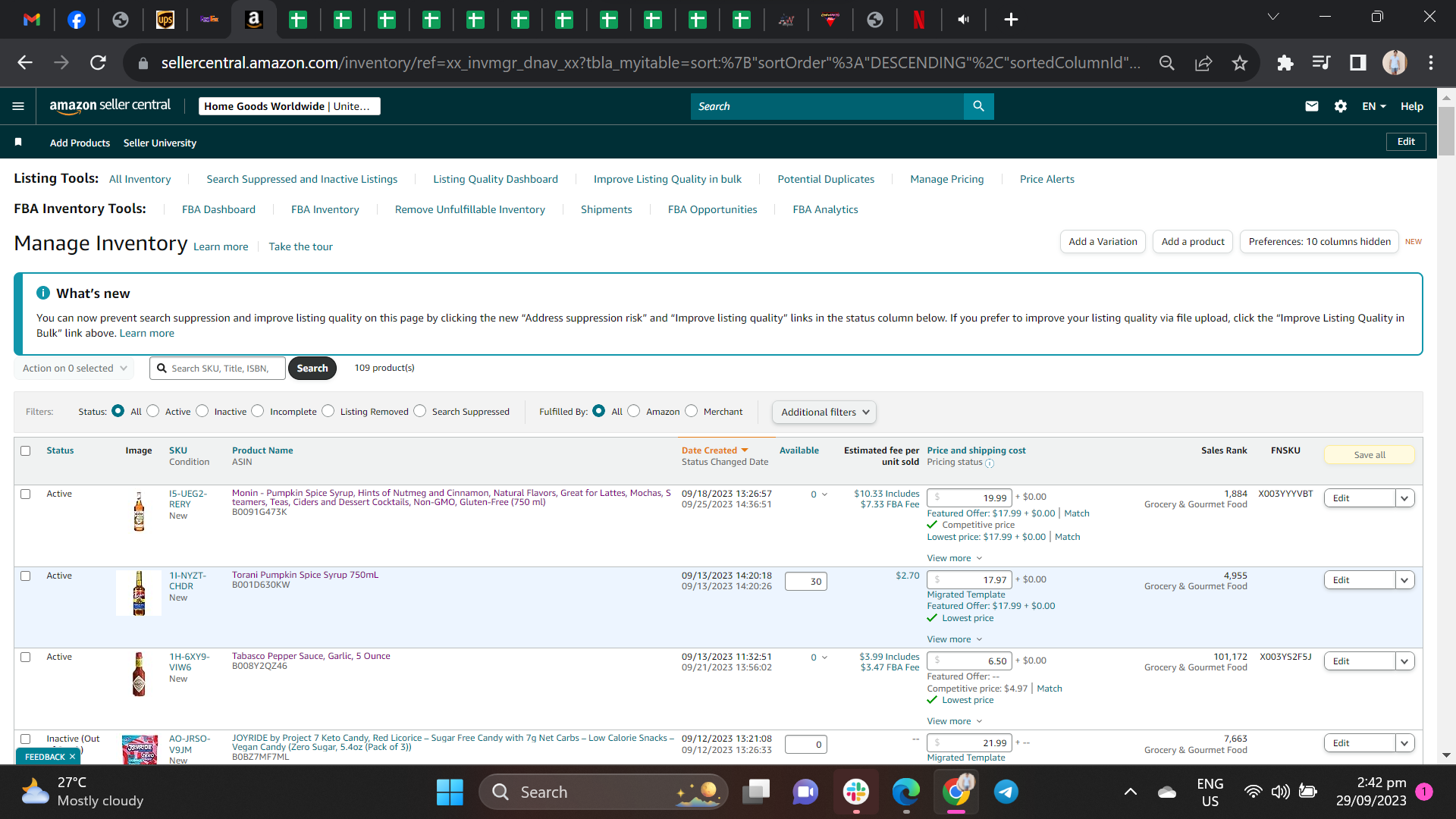
Task: Open the EN language dropdown
Action: point(1373,106)
